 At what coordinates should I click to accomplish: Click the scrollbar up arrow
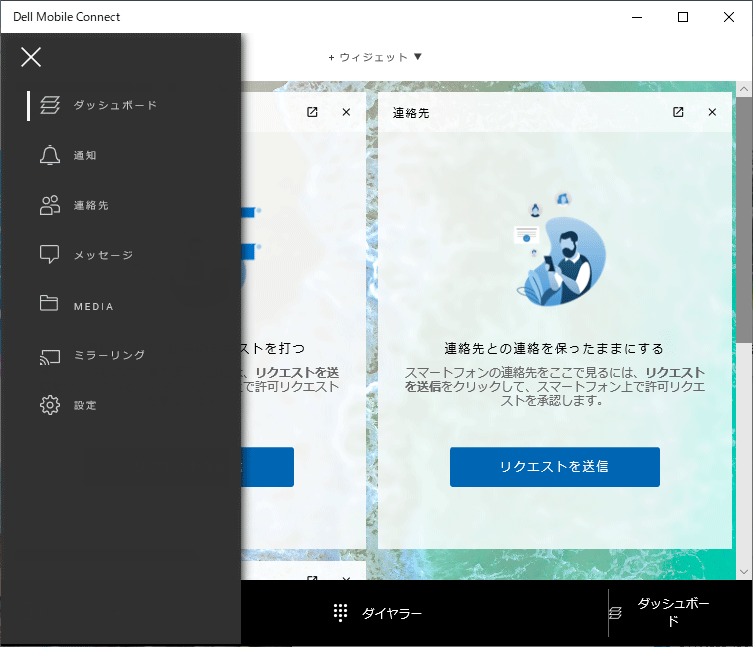744,89
